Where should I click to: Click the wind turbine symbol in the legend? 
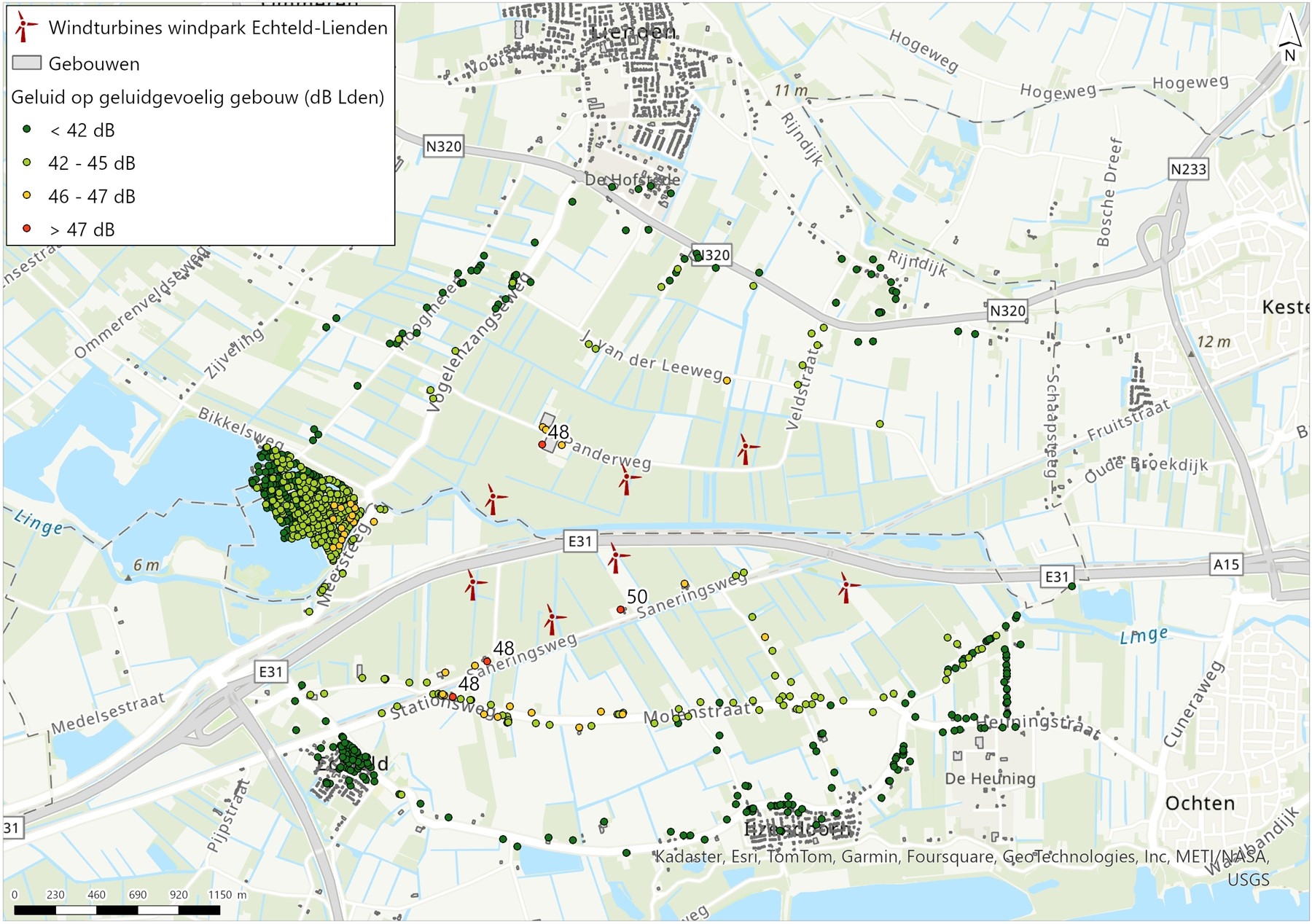(x=26, y=28)
